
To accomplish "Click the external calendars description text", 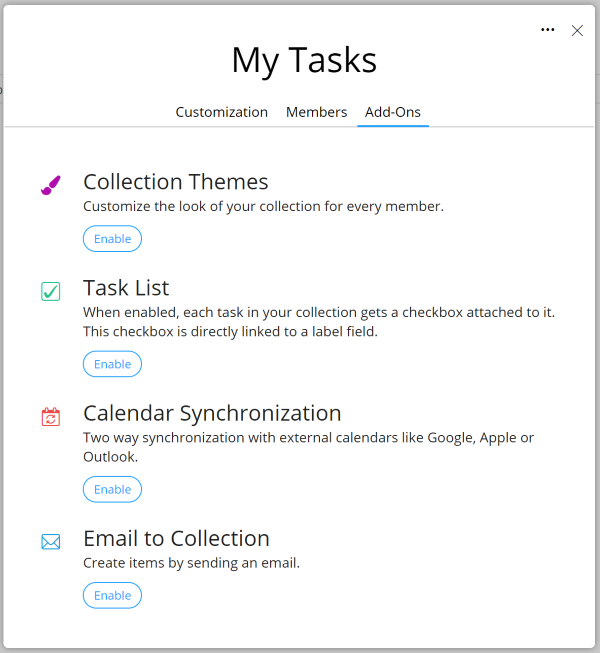I will pos(309,447).
